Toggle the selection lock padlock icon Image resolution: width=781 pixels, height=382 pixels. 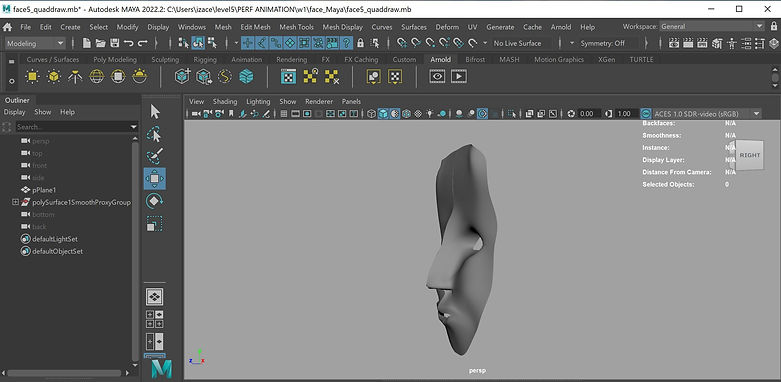(360, 43)
